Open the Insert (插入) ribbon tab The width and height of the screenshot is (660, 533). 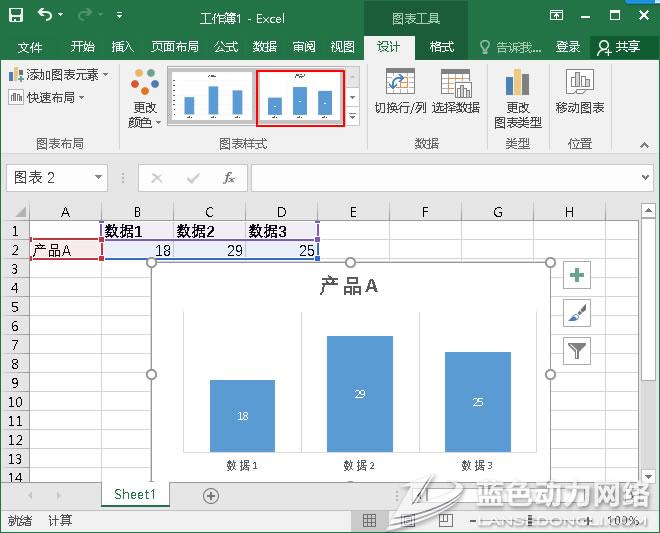tap(122, 47)
